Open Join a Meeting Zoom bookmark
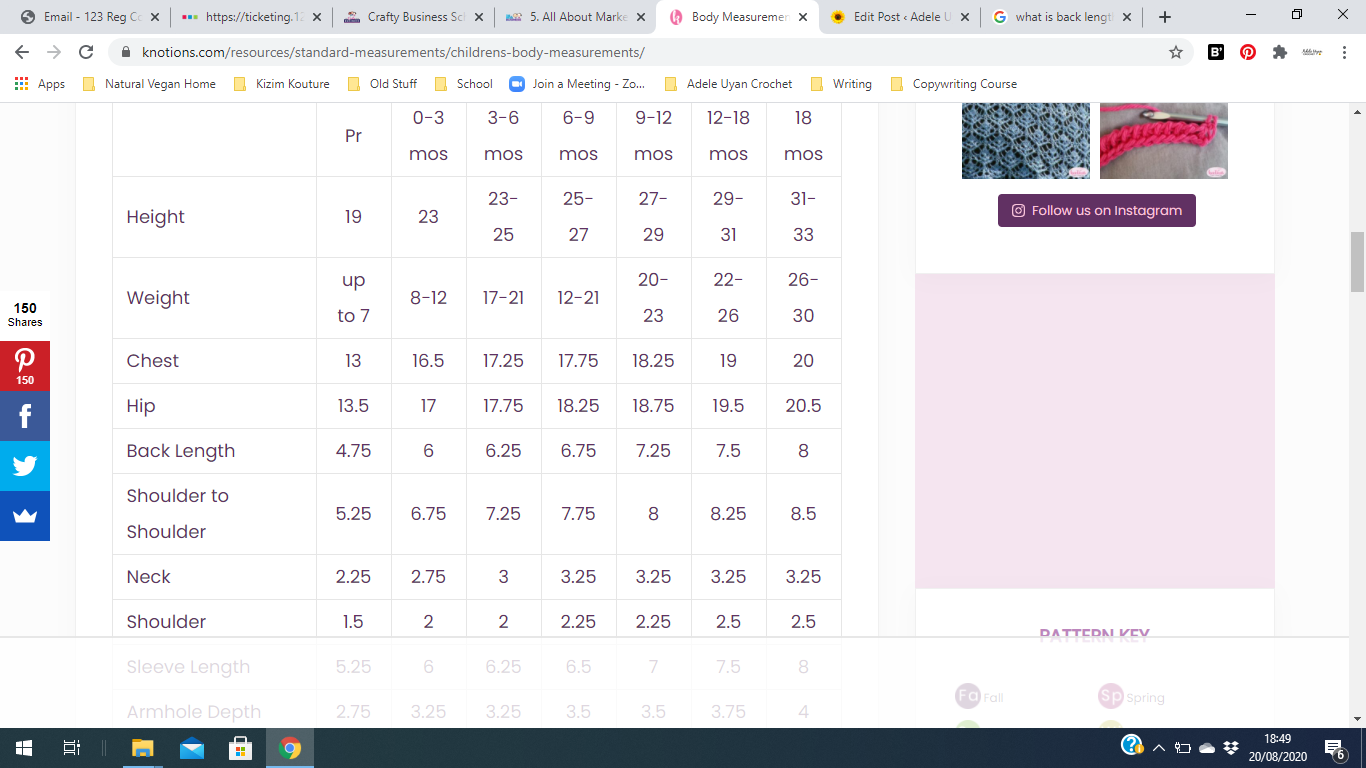 point(578,84)
